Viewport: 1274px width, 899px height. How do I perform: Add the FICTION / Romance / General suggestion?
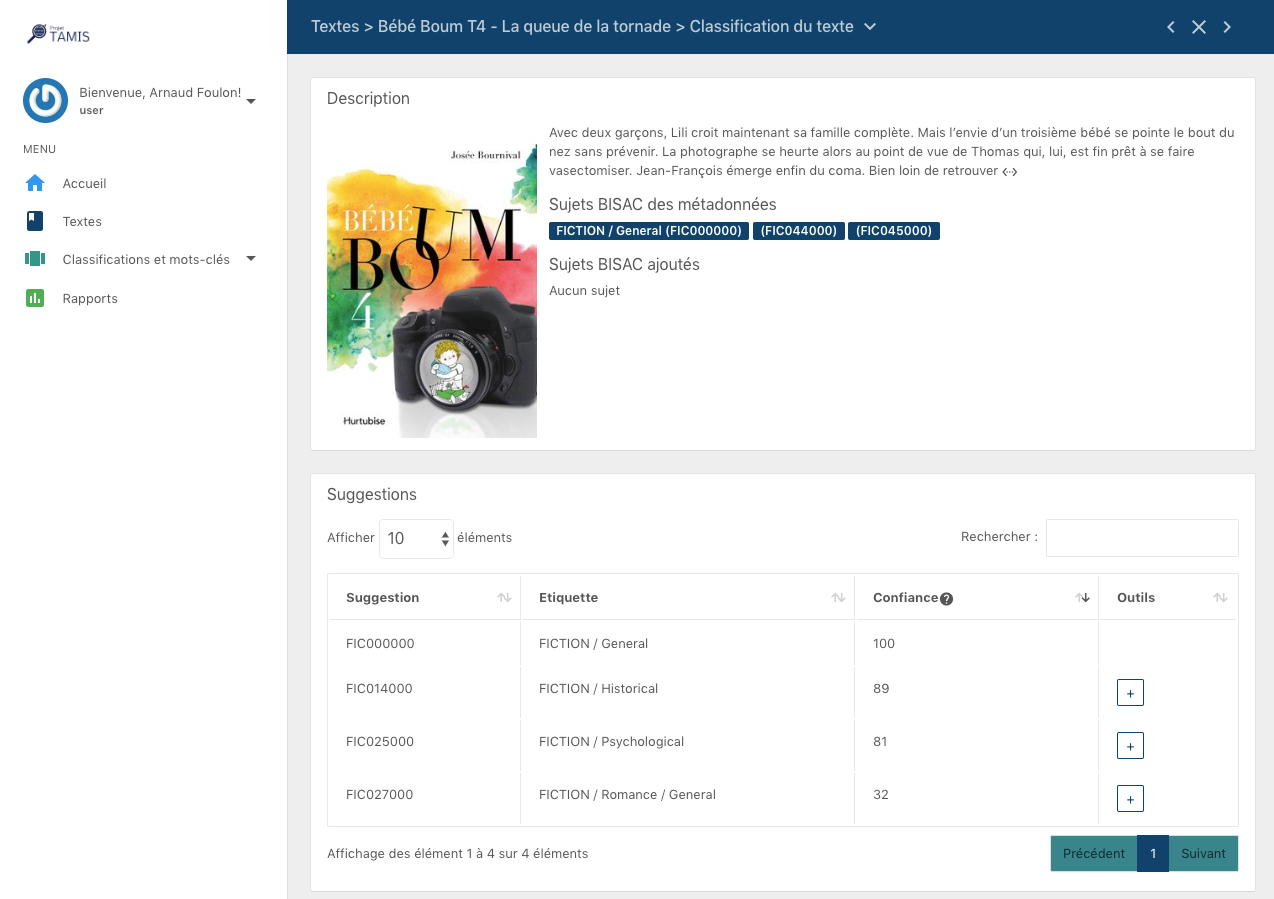coord(1130,798)
